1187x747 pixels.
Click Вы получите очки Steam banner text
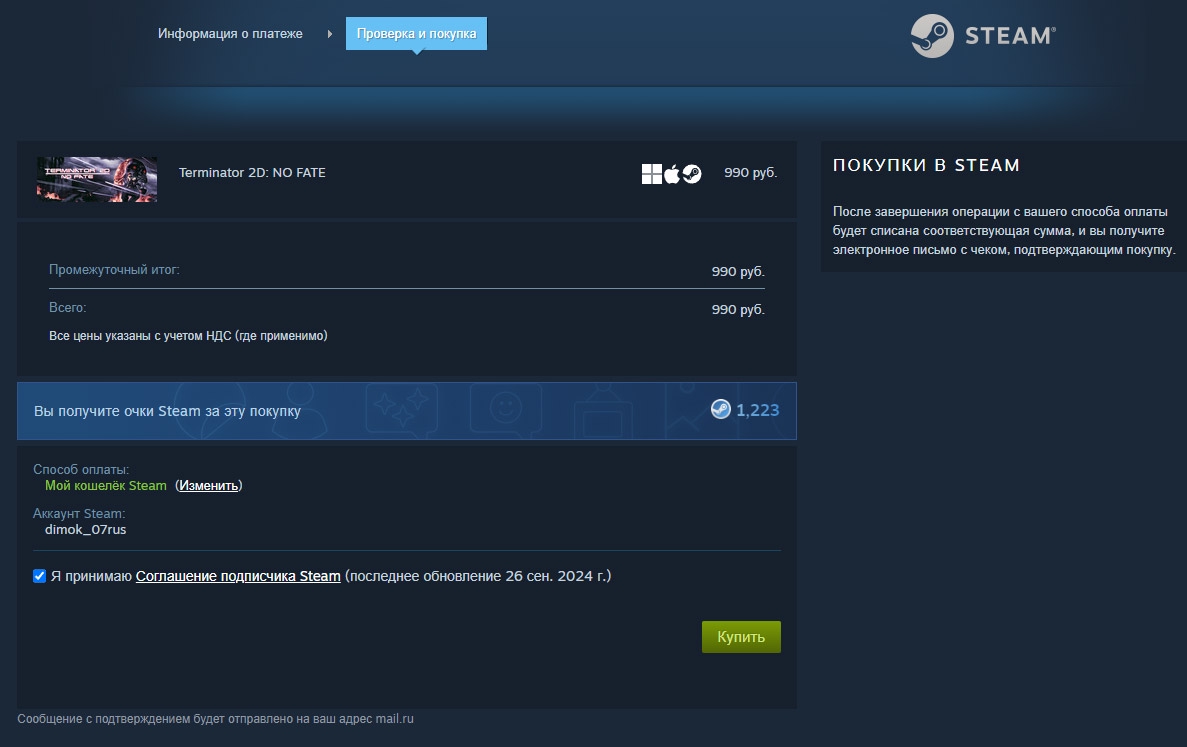coord(167,411)
